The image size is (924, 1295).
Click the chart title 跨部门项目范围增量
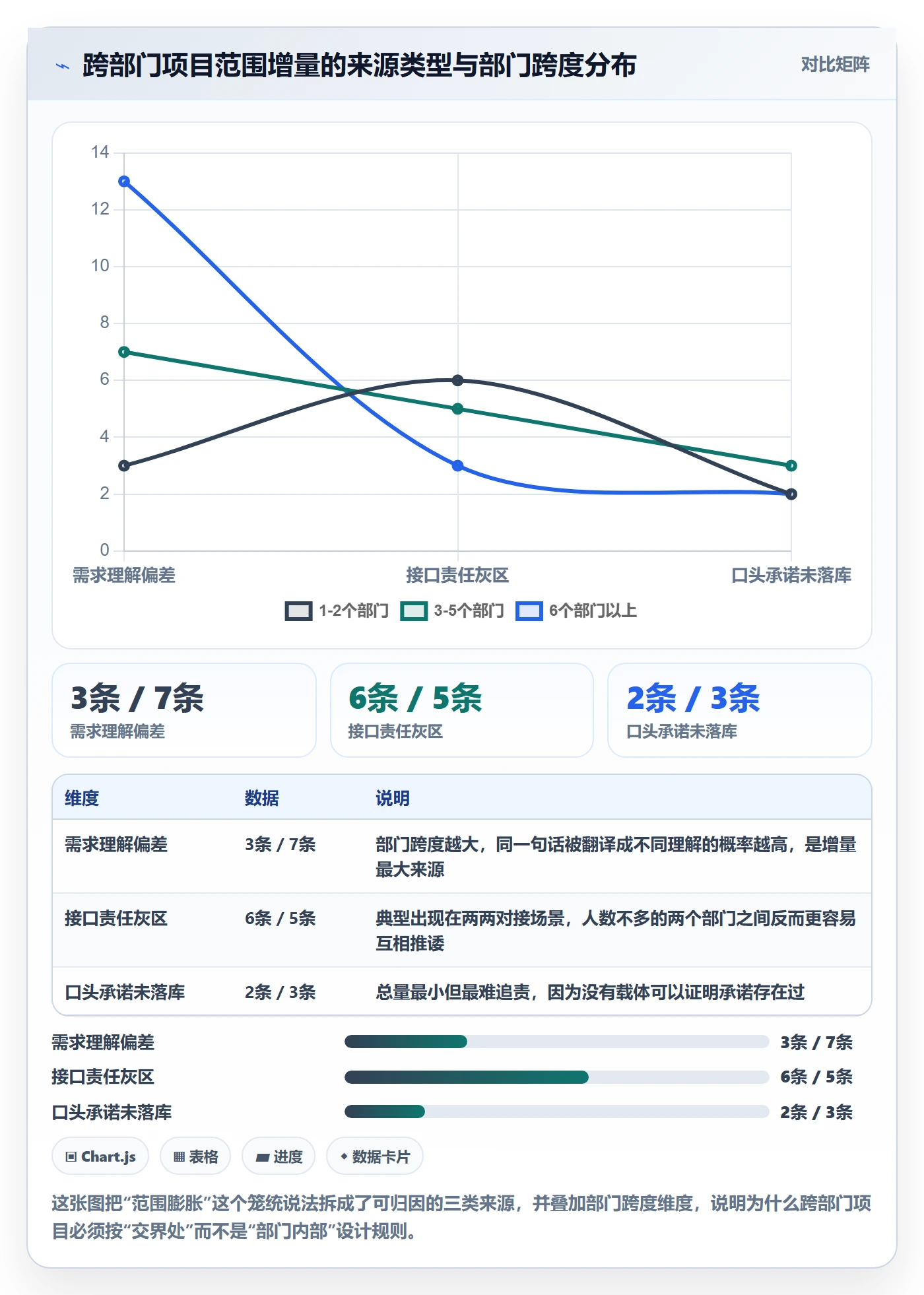(360, 65)
